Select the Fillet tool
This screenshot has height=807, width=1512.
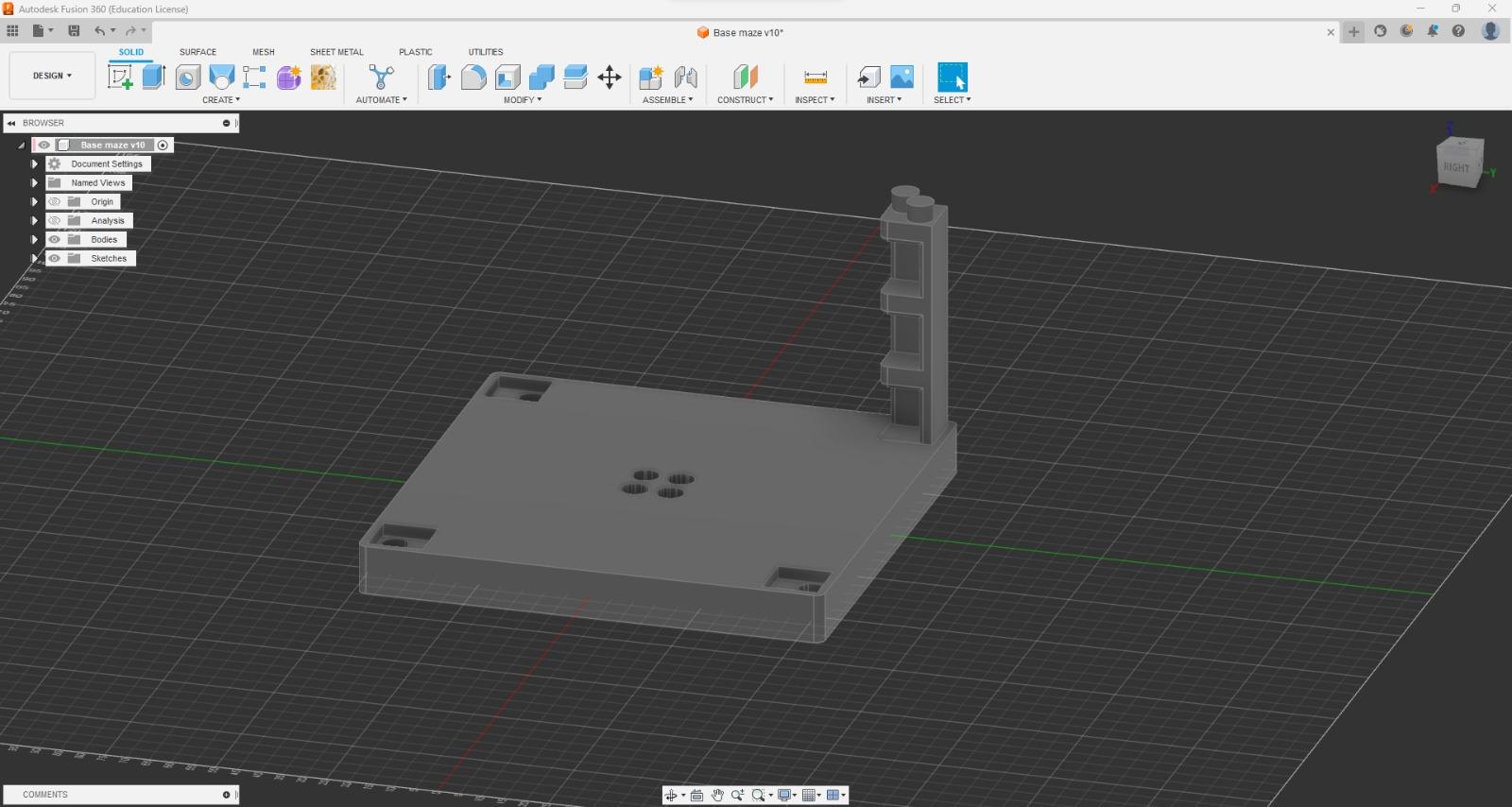[x=473, y=77]
